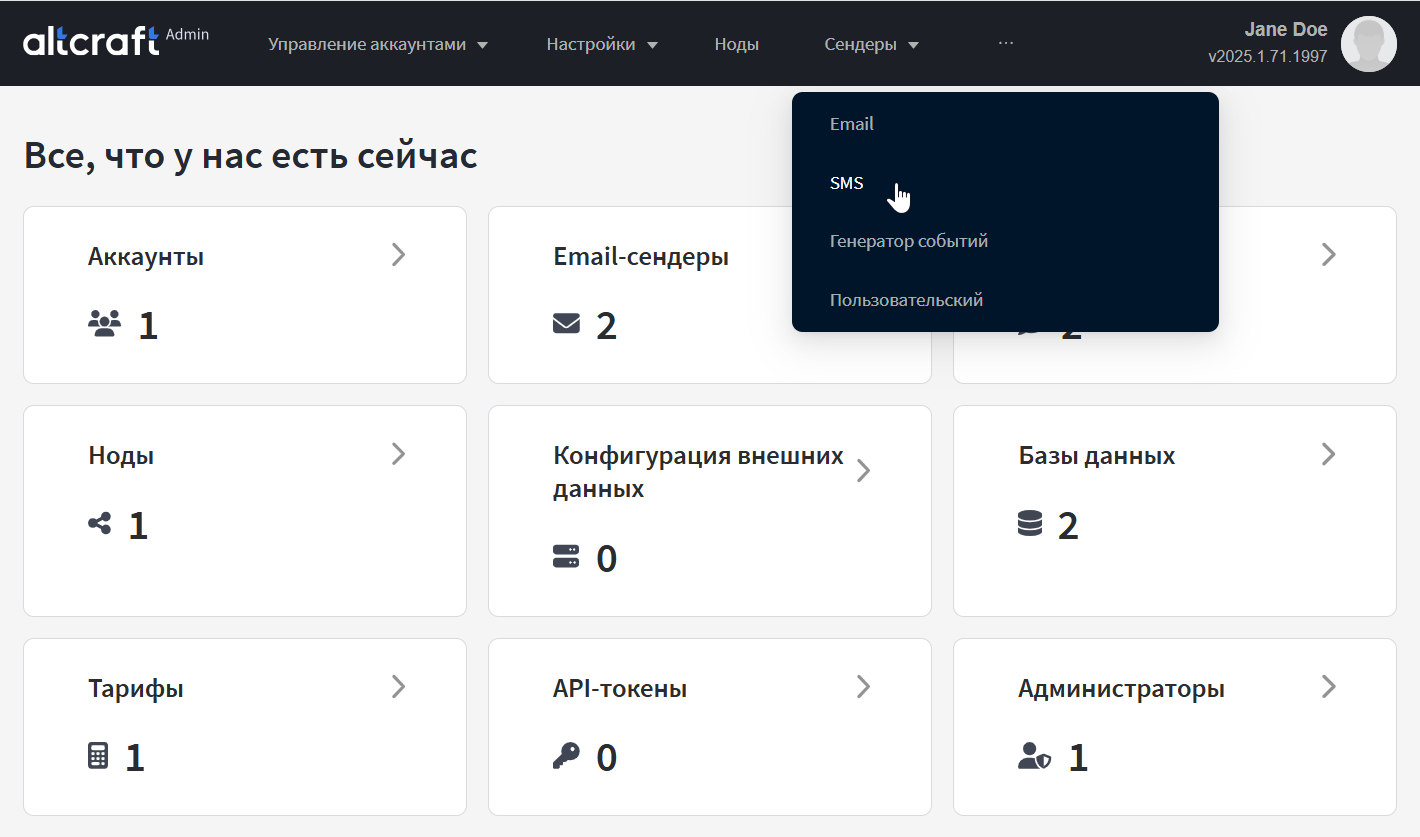1420x837 pixels.
Task: Select SMS from the Сендеры menu
Action: [x=847, y=183]
